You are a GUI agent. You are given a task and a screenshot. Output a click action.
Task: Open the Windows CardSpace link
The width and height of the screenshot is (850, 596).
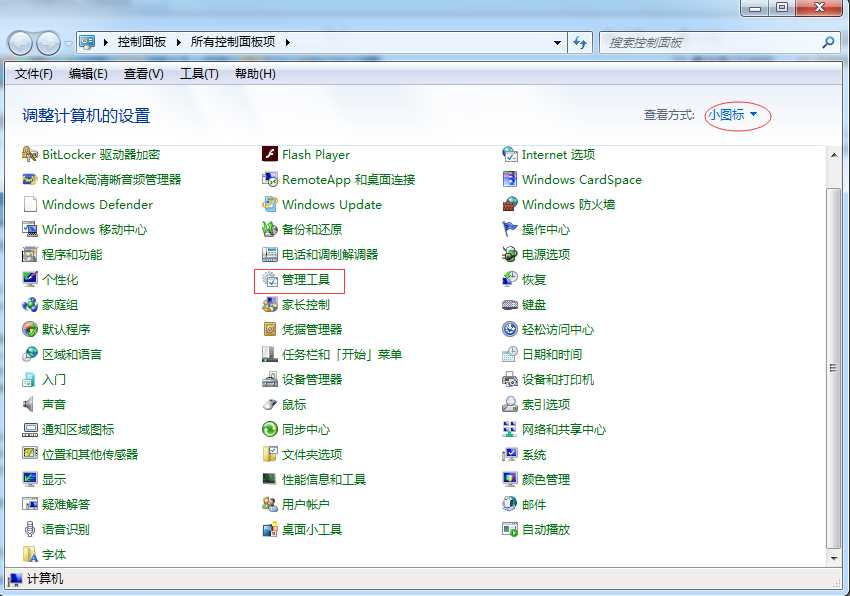point(582,180)
